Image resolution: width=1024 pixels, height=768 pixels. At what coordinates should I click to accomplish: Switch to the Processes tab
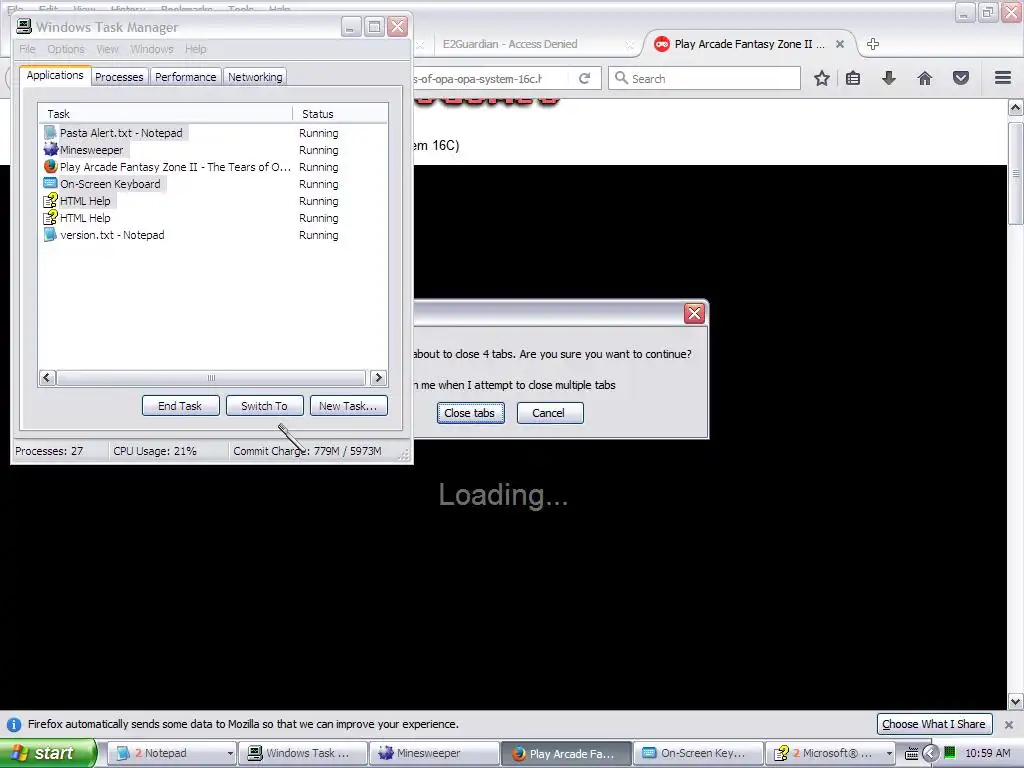click(119, 77)
